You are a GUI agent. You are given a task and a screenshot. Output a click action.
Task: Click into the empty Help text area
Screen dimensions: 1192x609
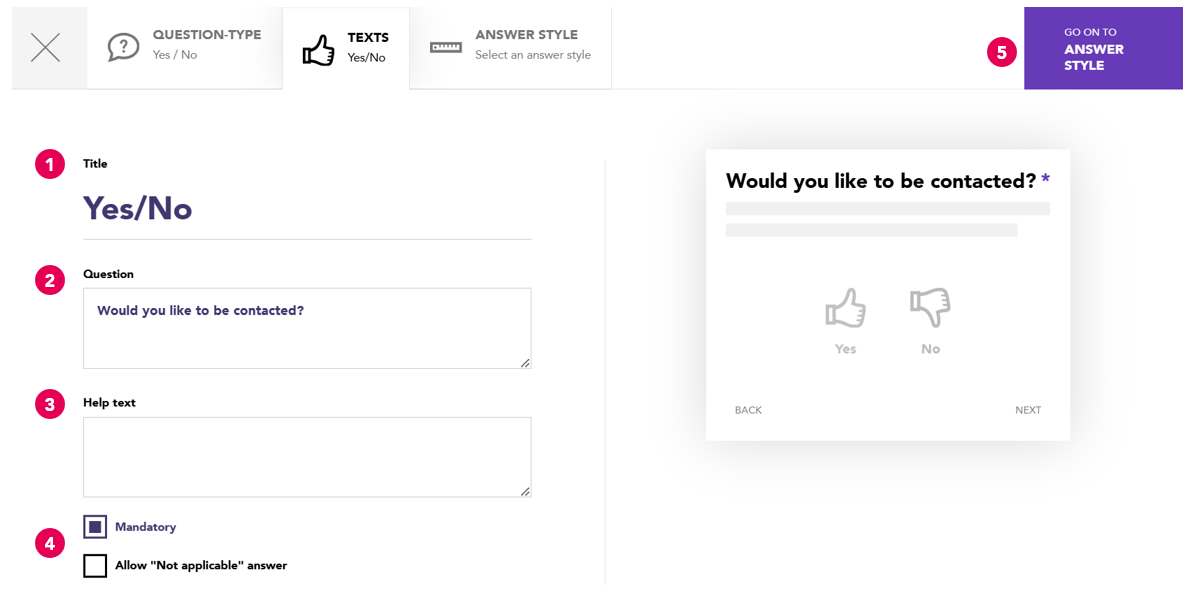tap(307, 457)
